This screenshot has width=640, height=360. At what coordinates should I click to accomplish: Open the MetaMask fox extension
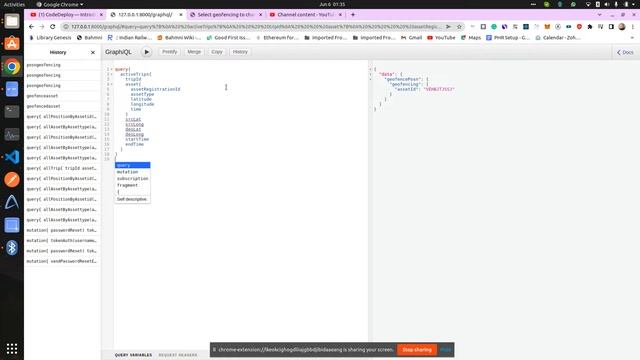[547, 27]
